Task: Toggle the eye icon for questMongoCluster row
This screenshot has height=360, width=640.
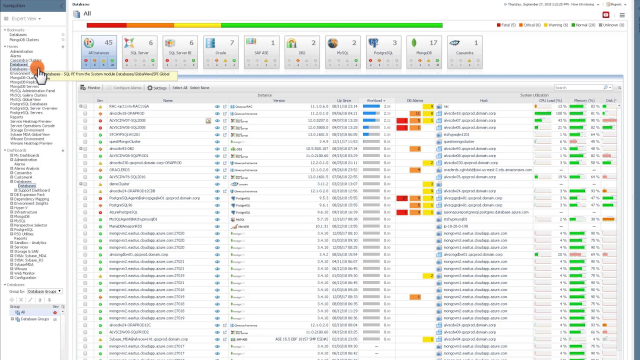Action: 217,142
